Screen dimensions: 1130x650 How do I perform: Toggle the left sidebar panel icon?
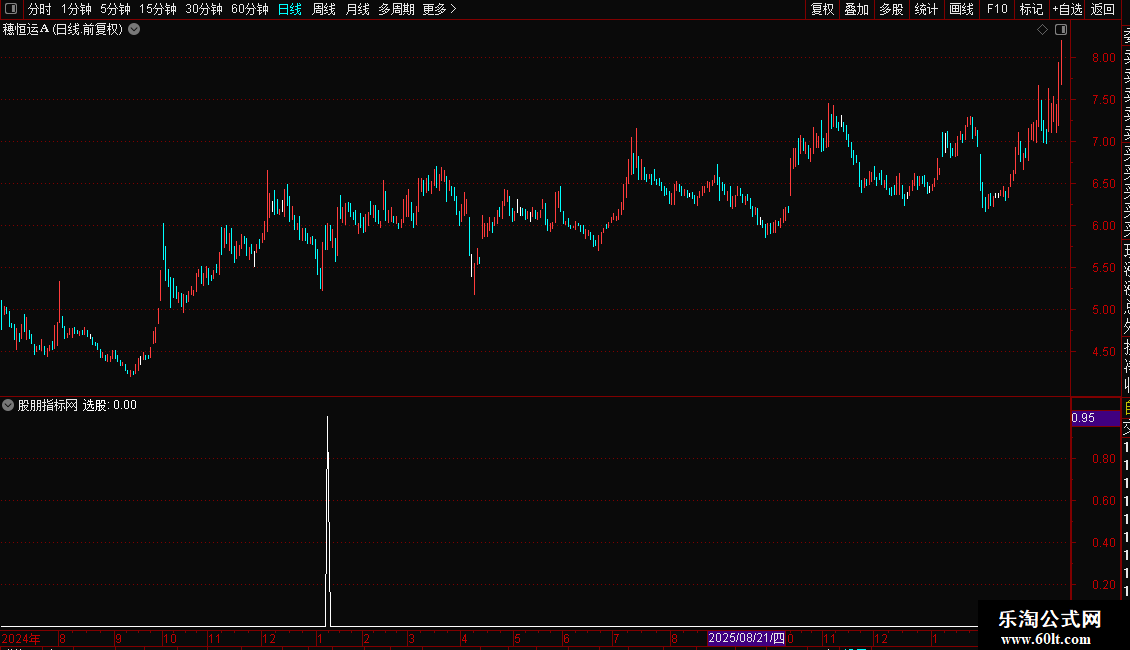tap(11, 9)
